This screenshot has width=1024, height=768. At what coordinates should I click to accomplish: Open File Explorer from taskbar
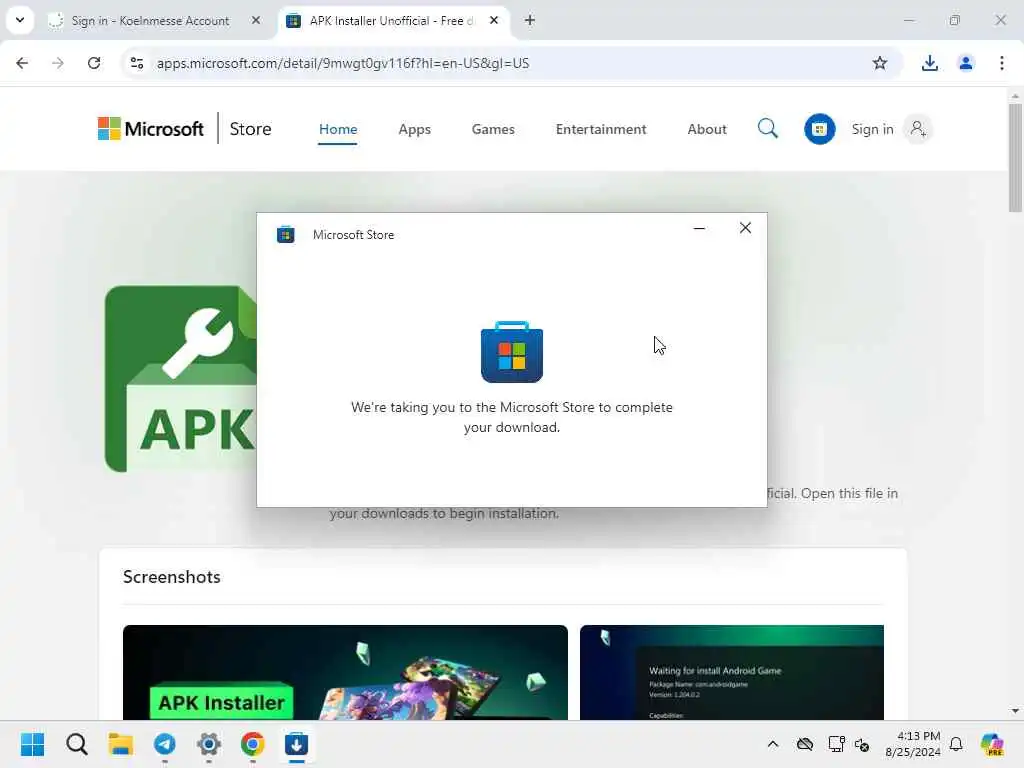click(120, 744)
